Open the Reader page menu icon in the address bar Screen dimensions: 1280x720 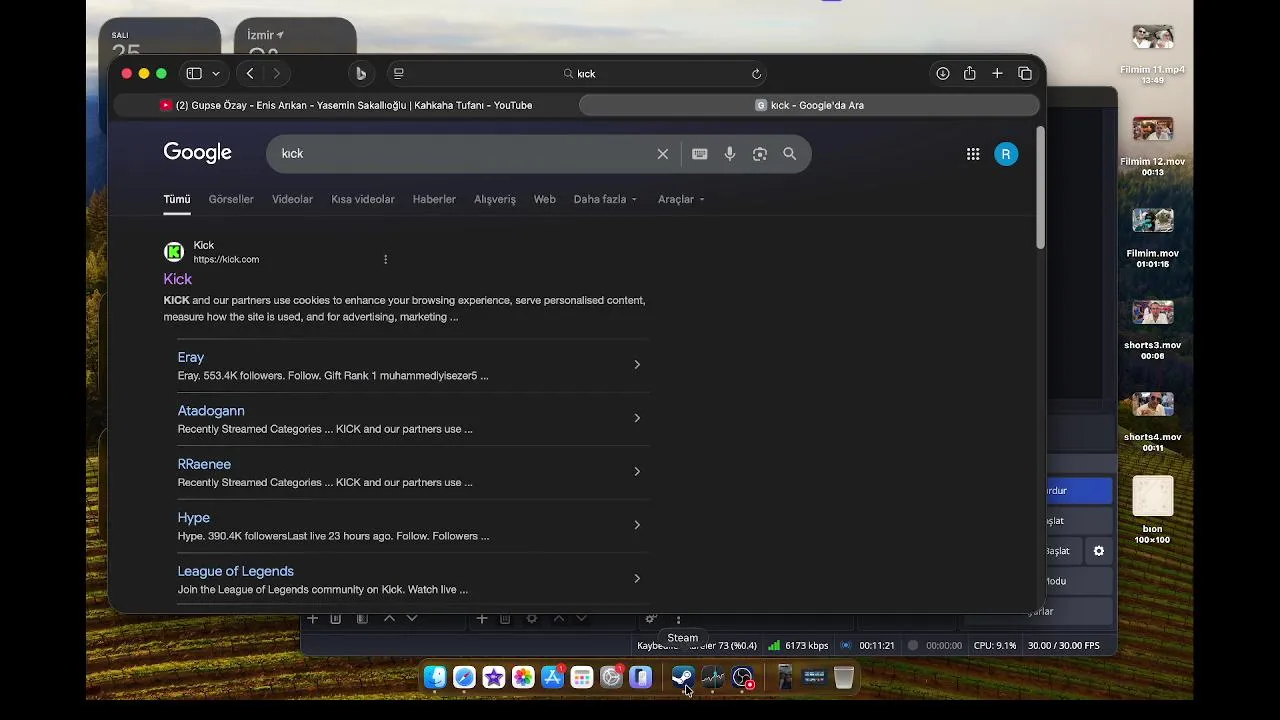[x=399, y=73]
